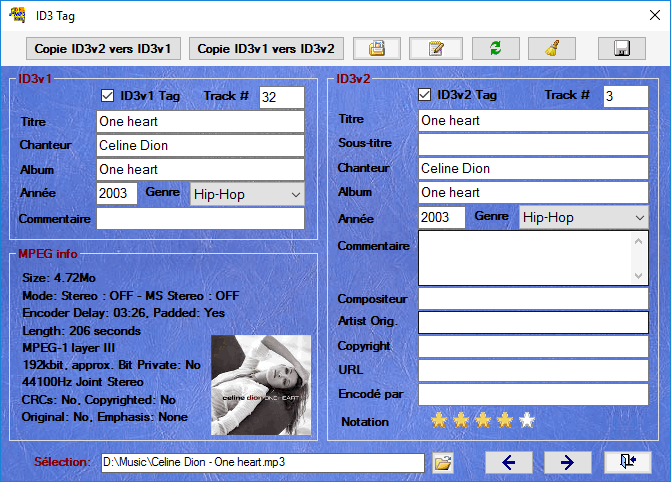The width and height of the screenshot is (671, 482).
Task: Click the '44100Hz Joint Stereo' text
Action: click(83, 382)
